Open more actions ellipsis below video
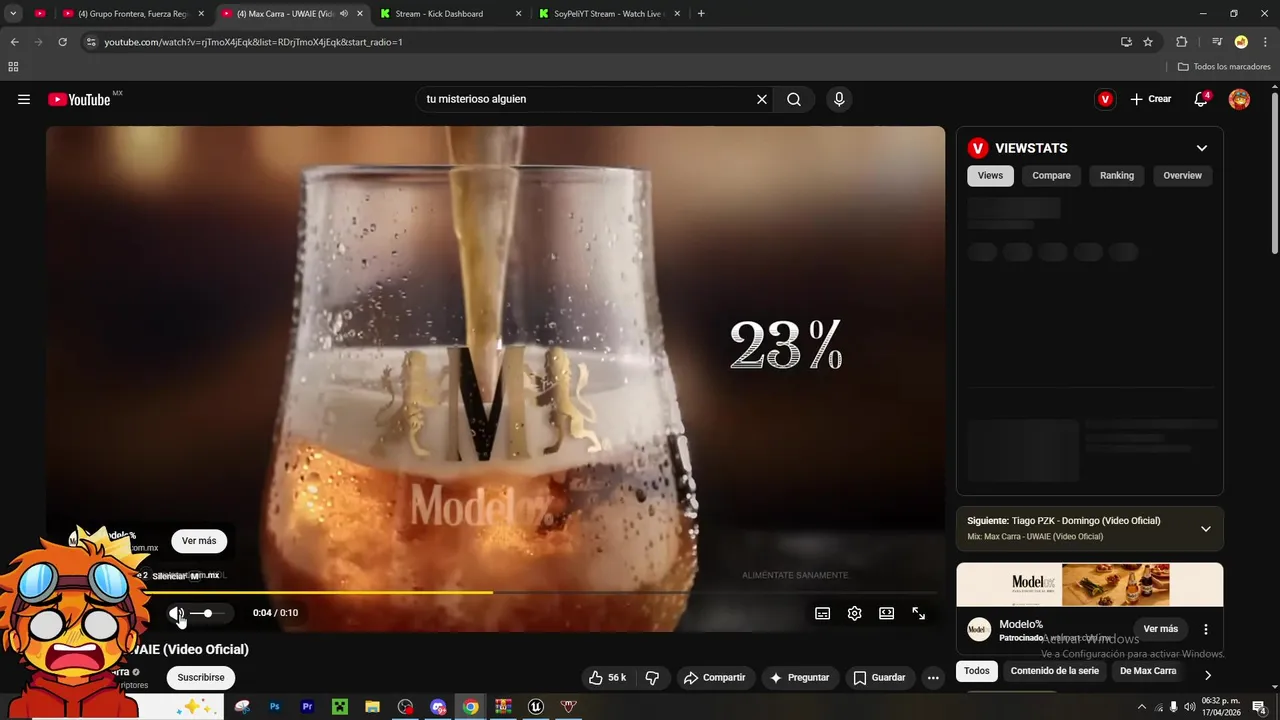Screen dimensions: 1280x720 [x=933, y=677]
